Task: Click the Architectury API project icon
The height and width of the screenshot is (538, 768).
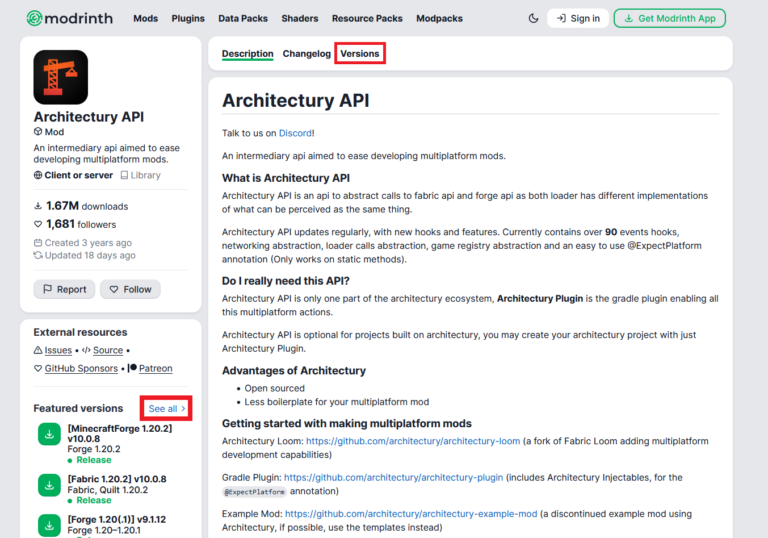Action: pyautogui.click(x=60, y=77)
